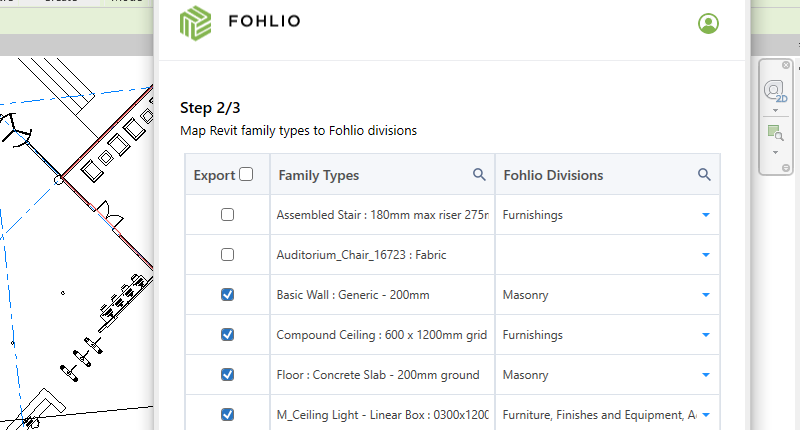Uncheck export for Compound Ceiling row
This screenshot has width=800, height=430.
pyautogui.click(x=228, y=335)
